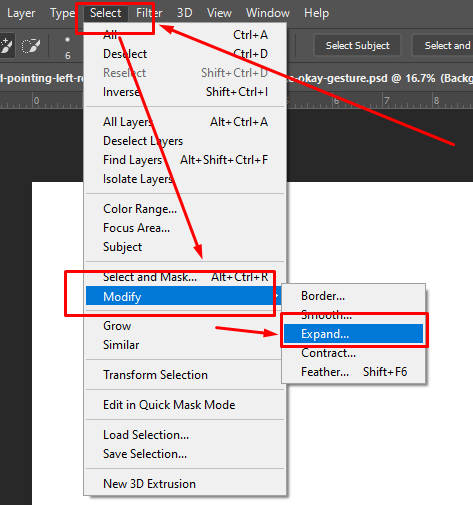Choose Feather in Modify submenu
The image size is (473, 505).
click(353, 372)
